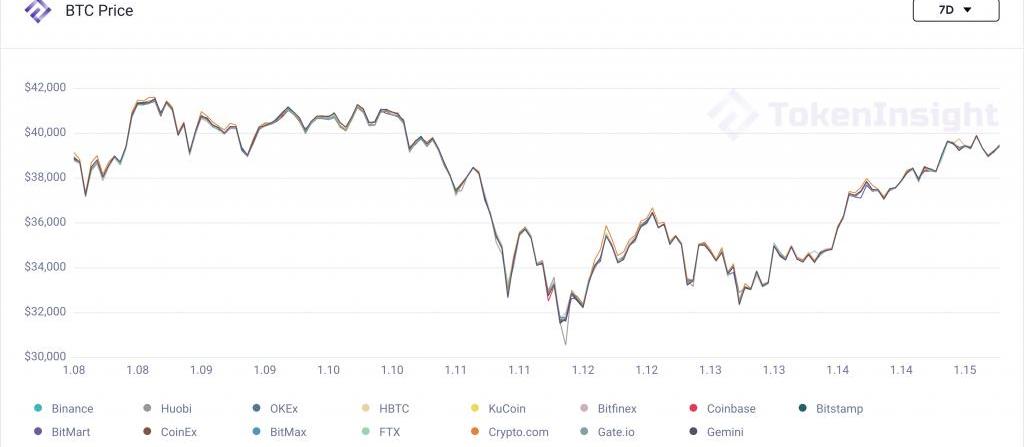Image resolution: width=1024 pixels, height=447 pixels.
Task: Click the Bitfinex legend dot
Action: coord(584,408)
